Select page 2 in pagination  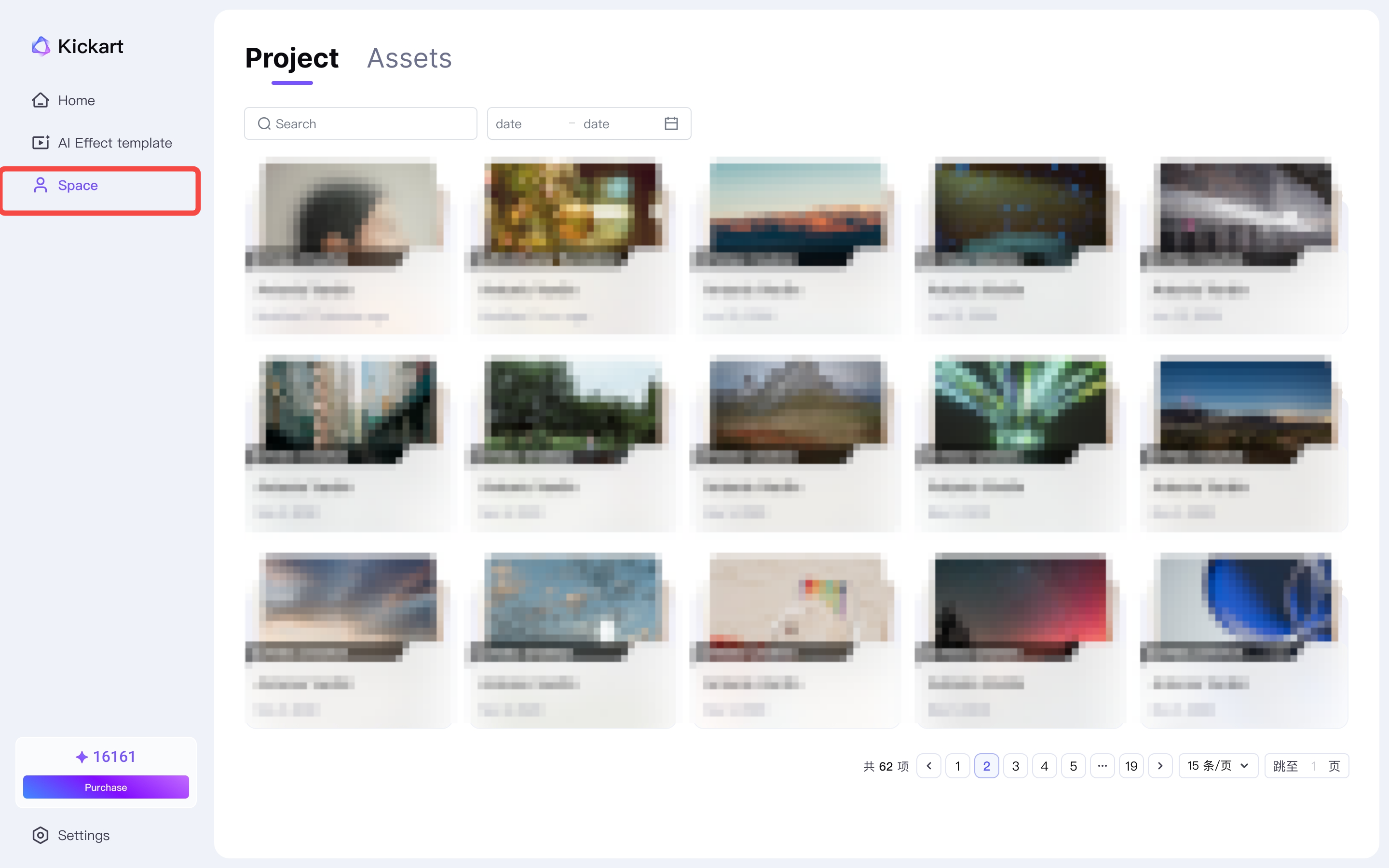987,766
